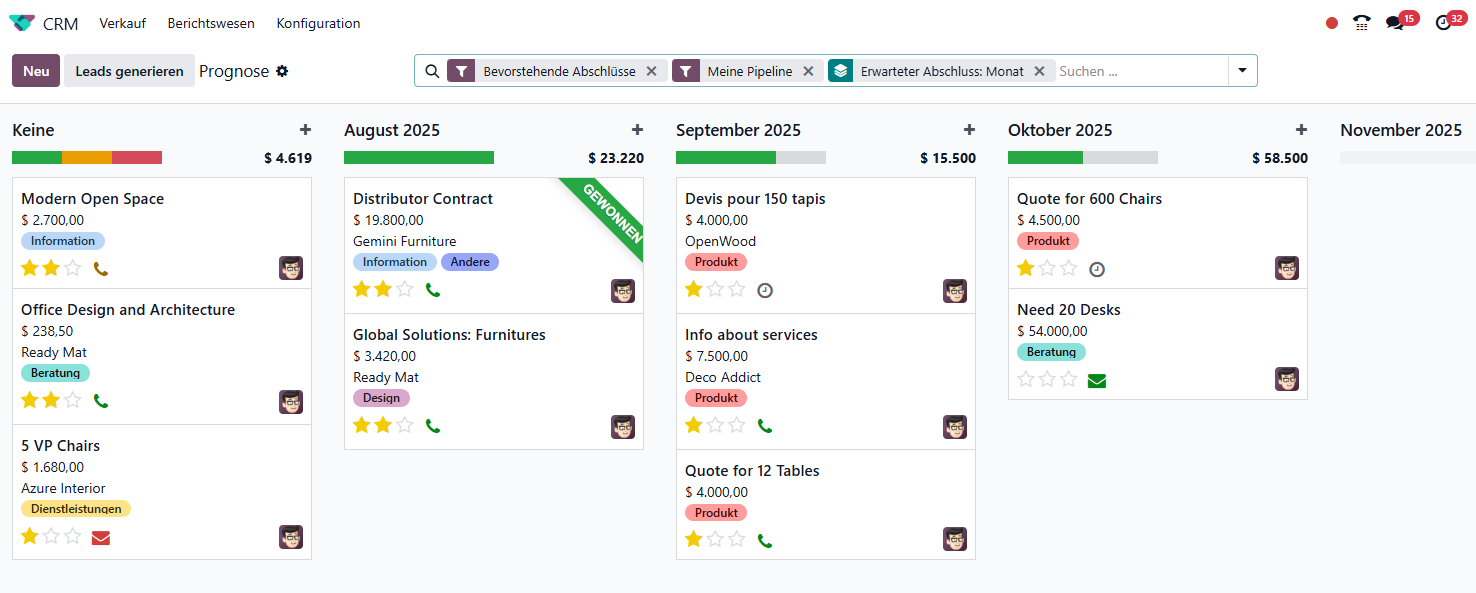Click green envelope icon on Need 20 Desks
The width and height of the screenshot is (1476, 593).
pyautogui.click(x=1097, y=380)
